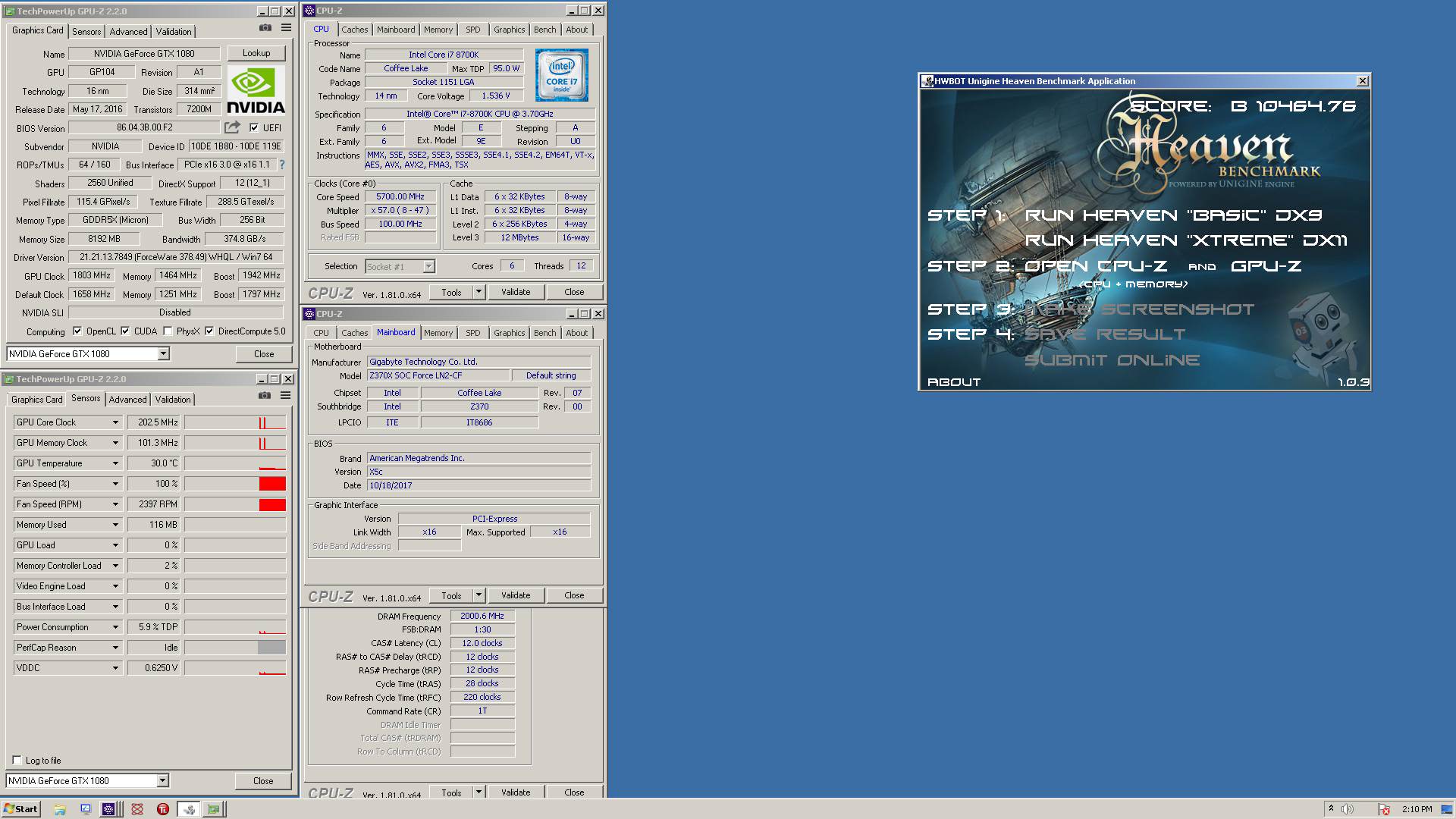The image size is (1456, 819).
Task: Open the Power Consumption sensor dropdown
Action: tap(115, 627)
